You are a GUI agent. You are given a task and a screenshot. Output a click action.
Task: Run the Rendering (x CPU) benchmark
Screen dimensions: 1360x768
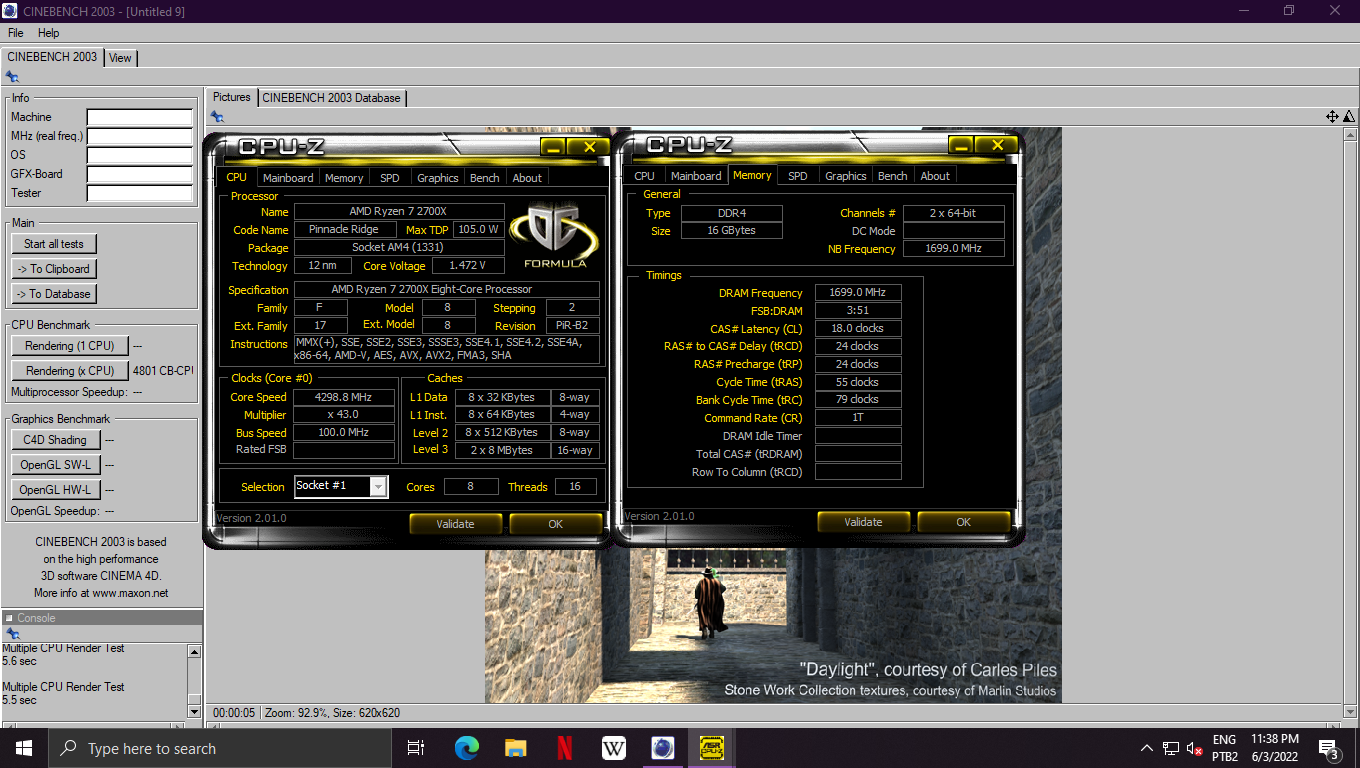[70, 371]
